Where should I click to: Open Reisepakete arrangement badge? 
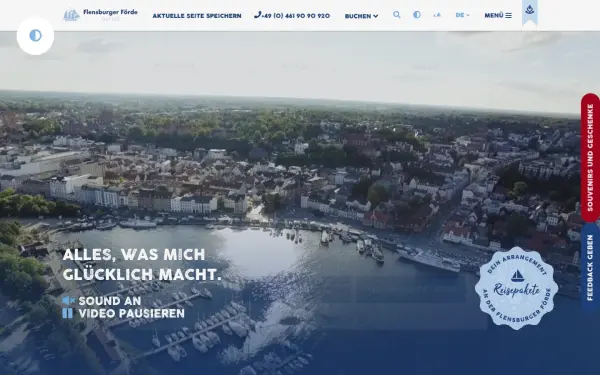pyautogui.click(x=516, y=288)
